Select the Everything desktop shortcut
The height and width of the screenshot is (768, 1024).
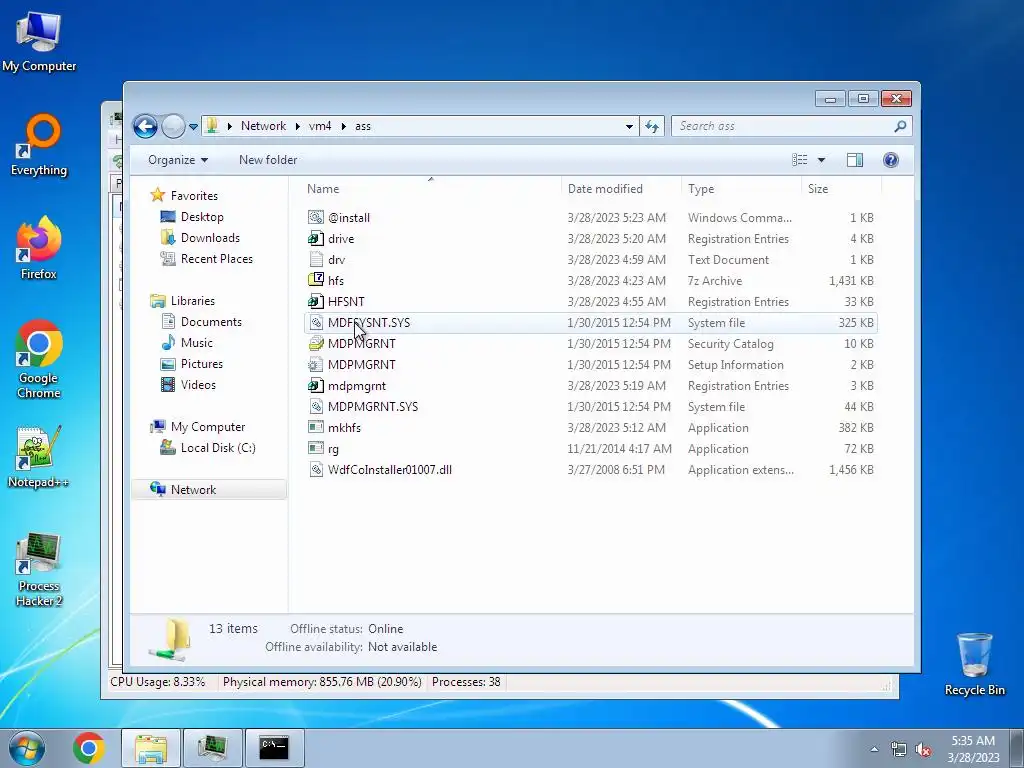click(x=39, y=146)
